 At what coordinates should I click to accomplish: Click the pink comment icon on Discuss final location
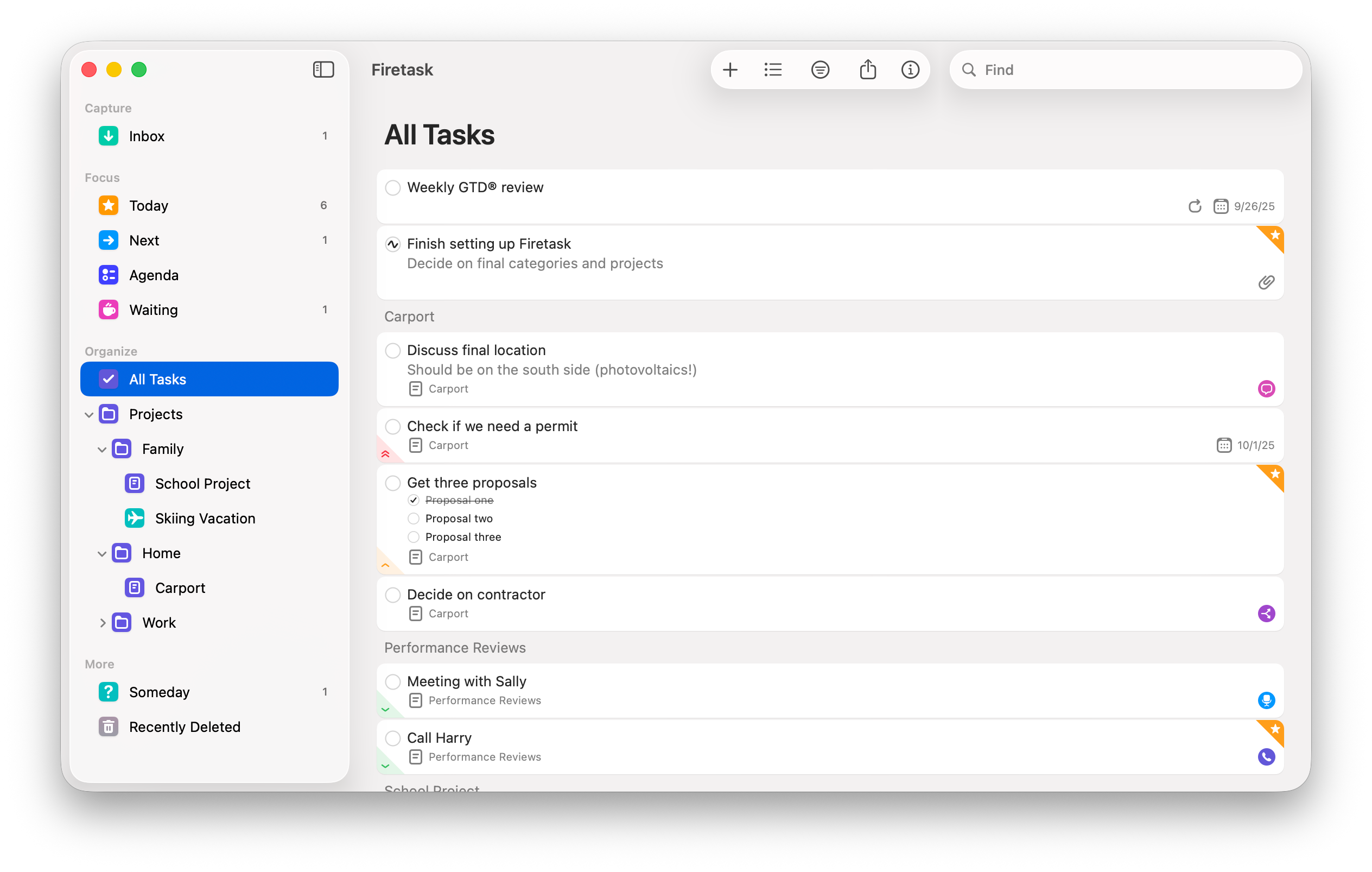[1266, 389]
